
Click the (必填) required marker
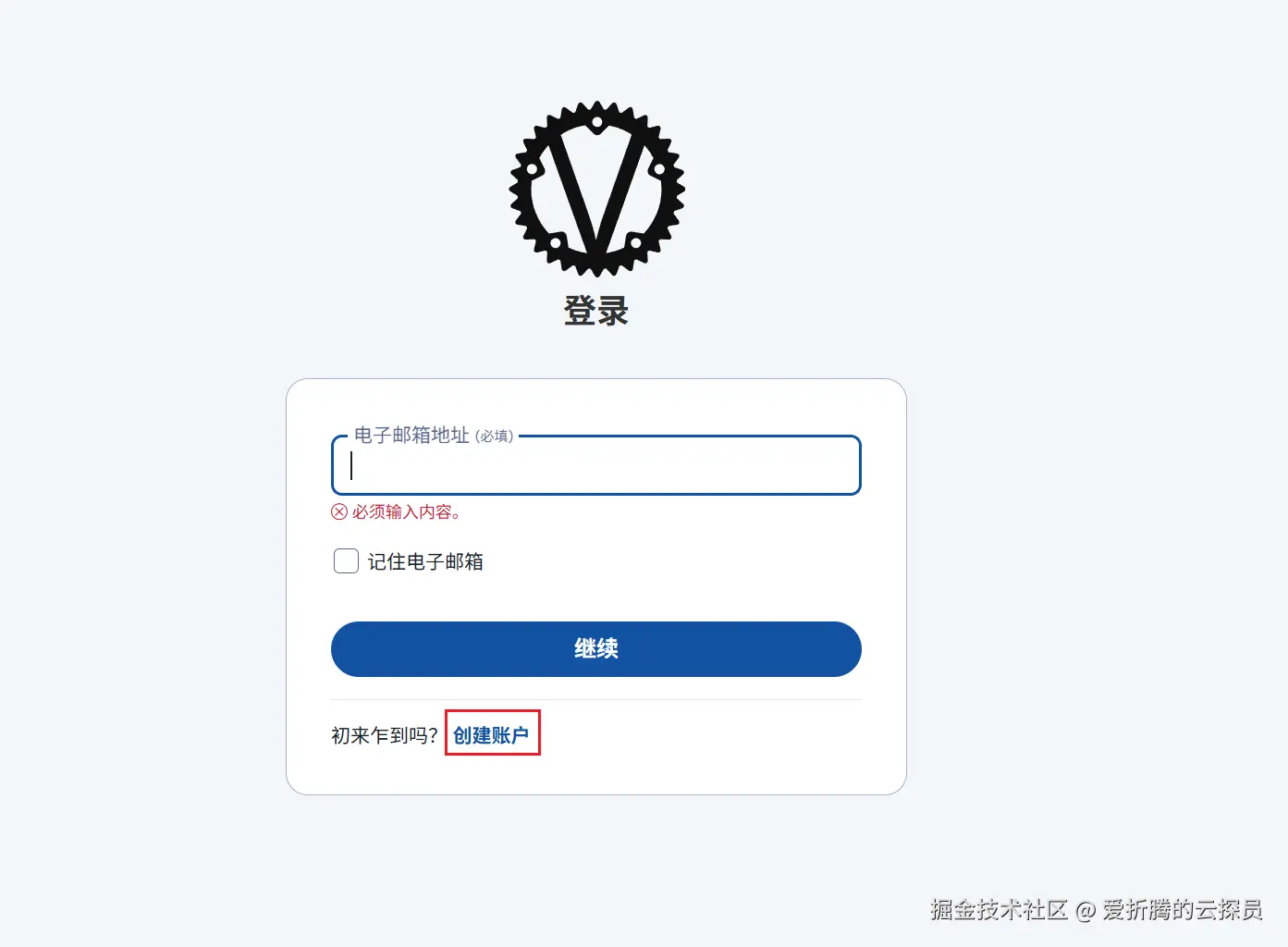tap(494, 437)
